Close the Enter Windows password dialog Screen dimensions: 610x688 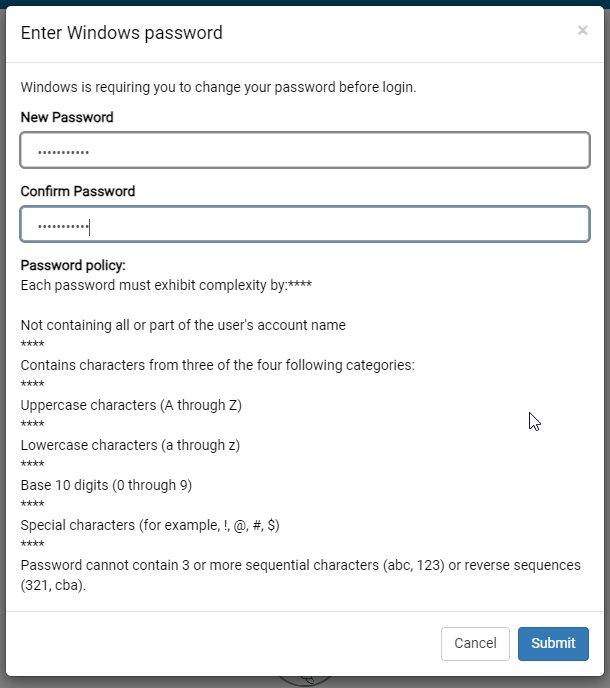[x=582, y=31]
